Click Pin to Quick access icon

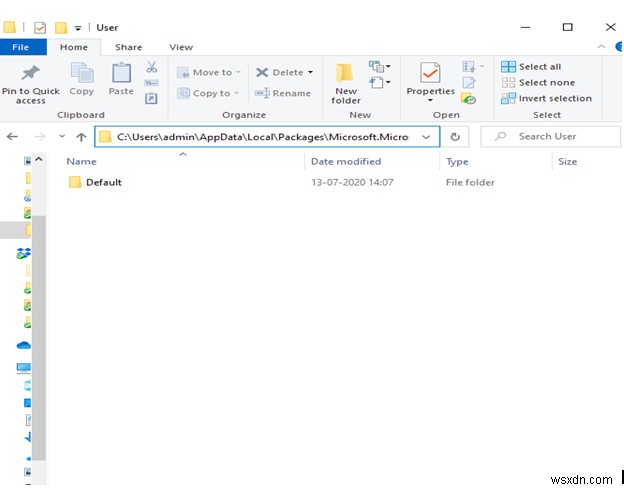coord(30,72)
